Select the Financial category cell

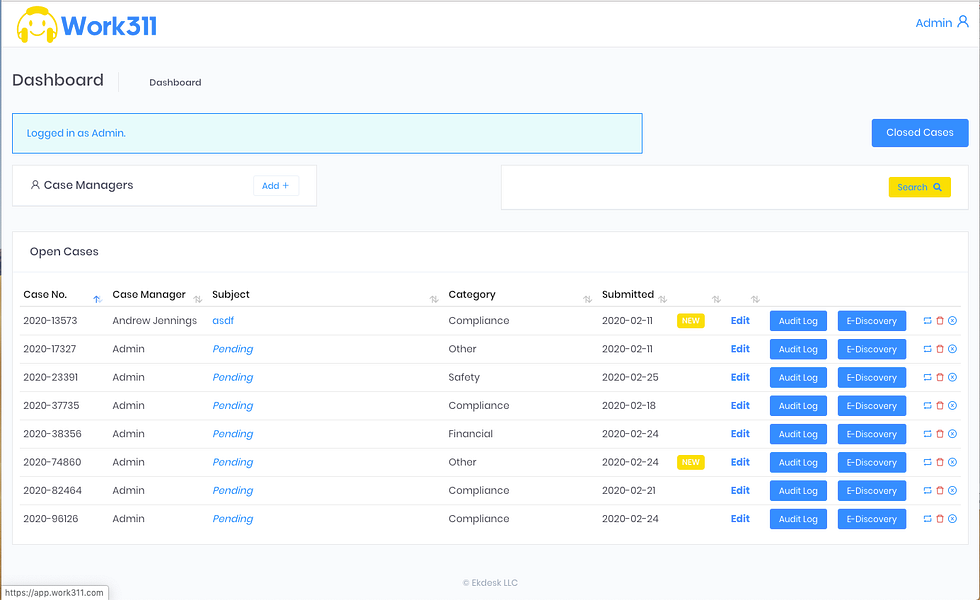pyautogui.click(x=471, y=434)
